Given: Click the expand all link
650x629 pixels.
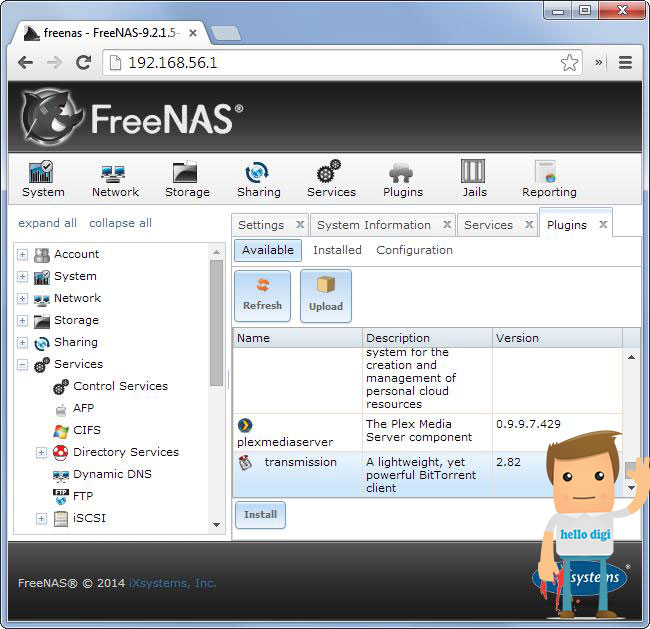Looking at the screenshot, I should [x=47, y=223].
